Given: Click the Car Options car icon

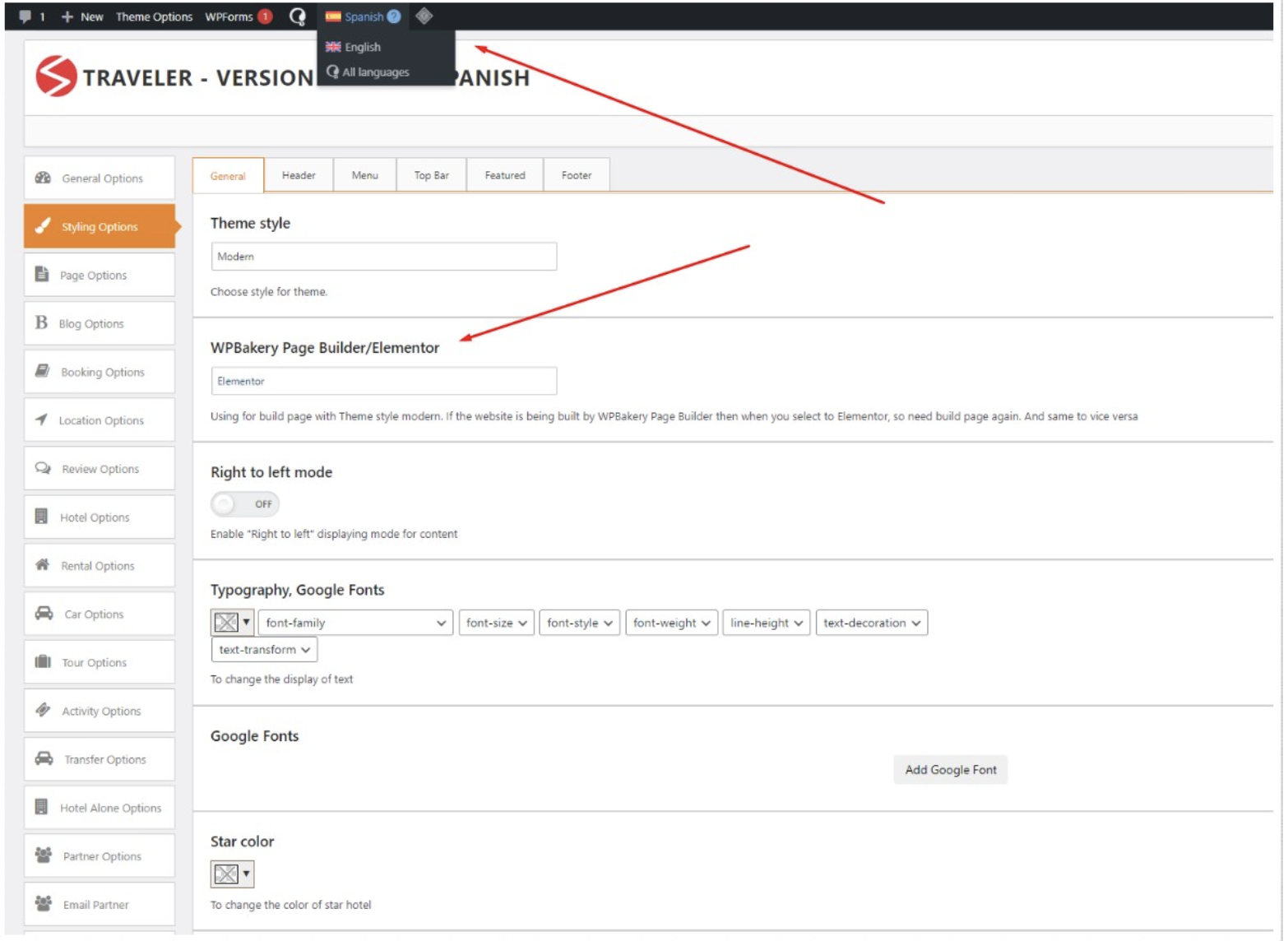Looking at the screenshot, I should click(44, 613).
